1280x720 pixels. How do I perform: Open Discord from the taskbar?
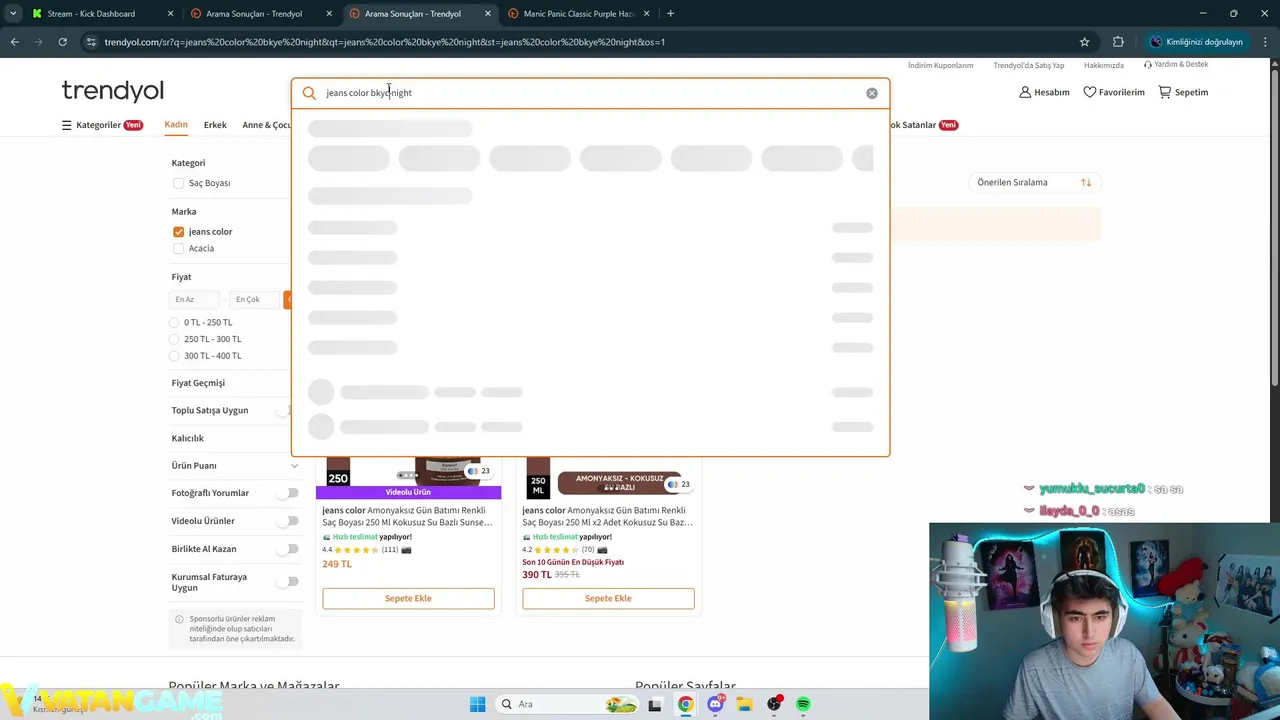click(x=715, y=704)
